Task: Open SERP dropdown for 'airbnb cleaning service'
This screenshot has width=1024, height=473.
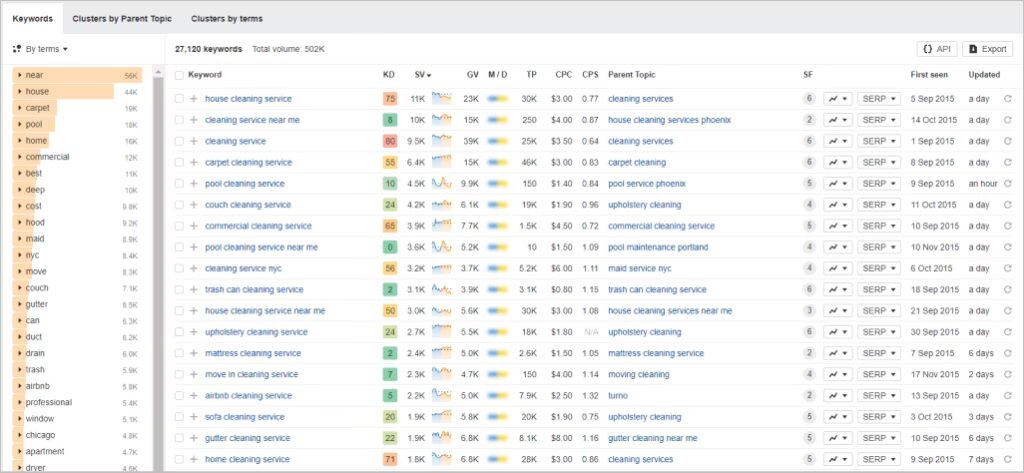Action: 879,396
